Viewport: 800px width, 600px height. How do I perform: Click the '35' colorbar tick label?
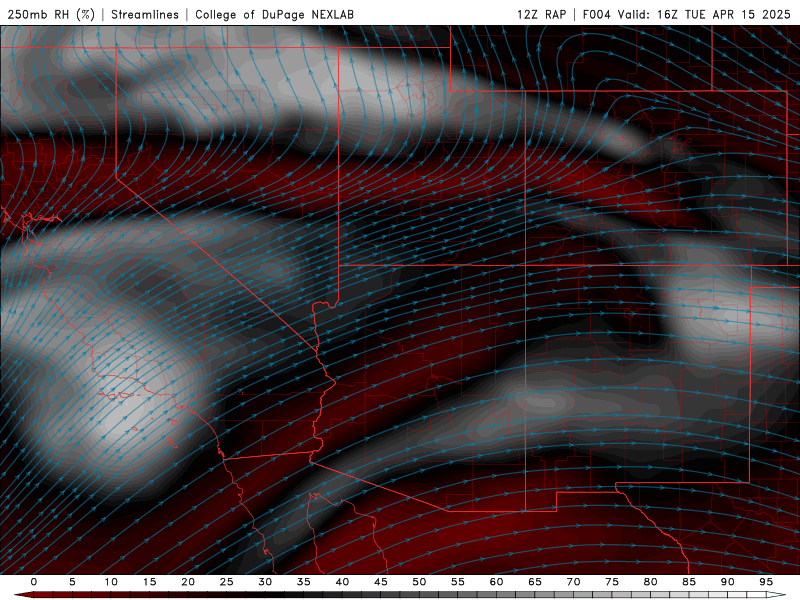304,582
